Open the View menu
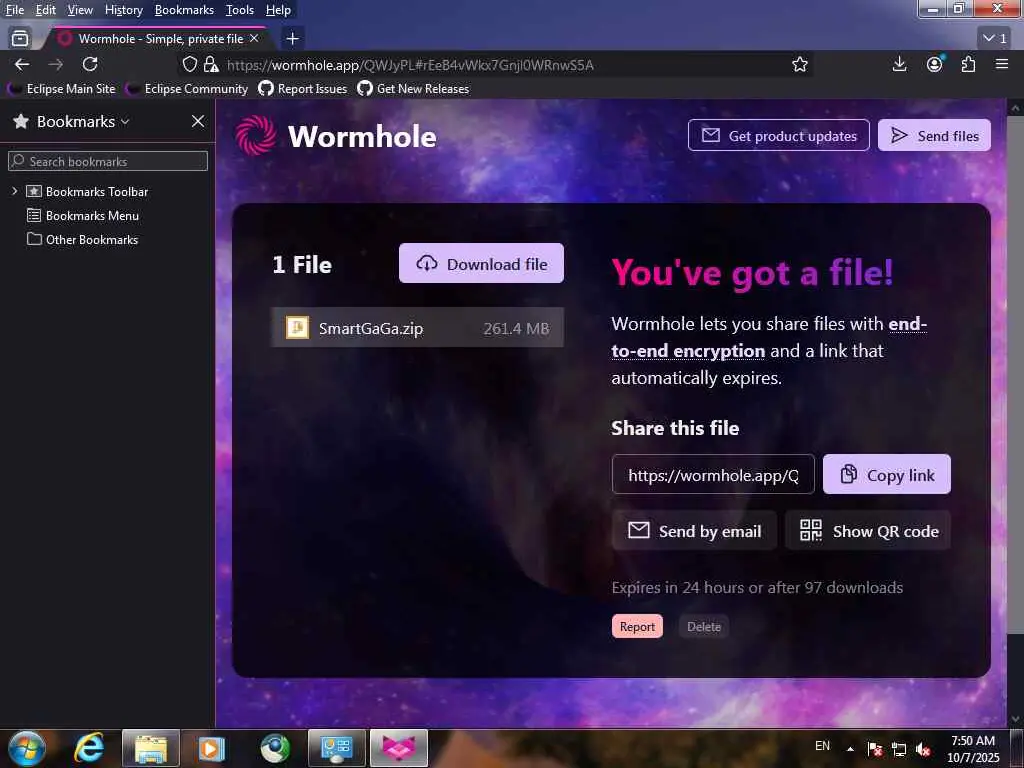This screenshot has height=768, width=1024. coord(80,10)
